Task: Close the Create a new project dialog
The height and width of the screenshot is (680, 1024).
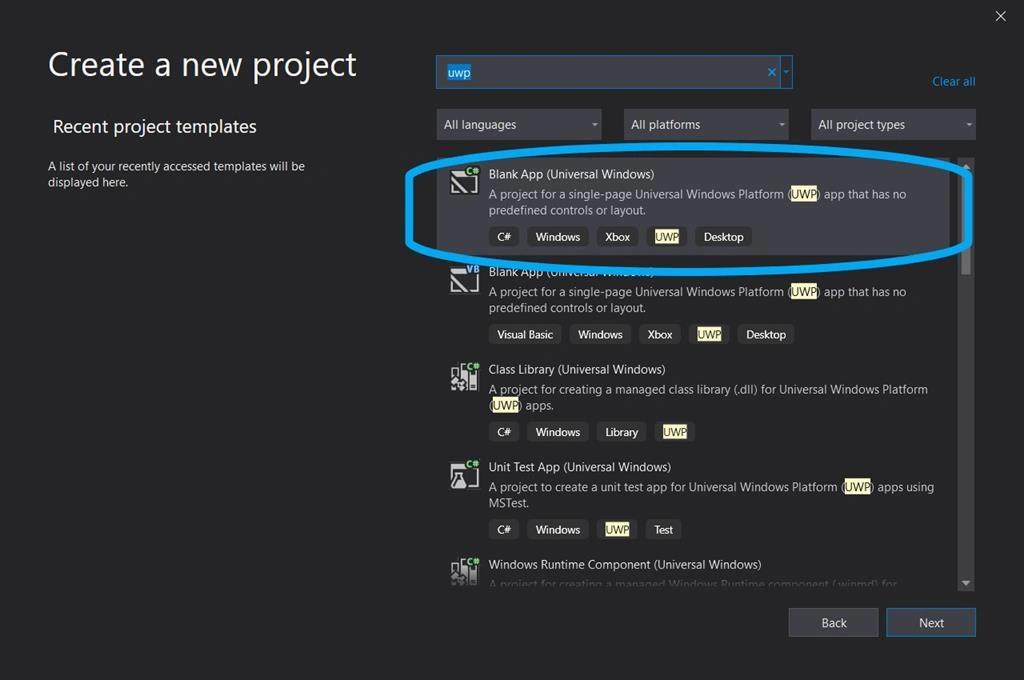Action: [x=1000, y=16]
